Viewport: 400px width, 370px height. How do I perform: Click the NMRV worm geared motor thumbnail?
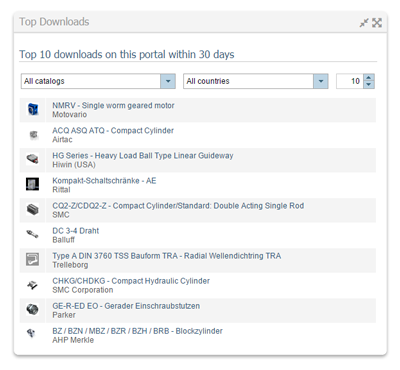pos(32,109)
